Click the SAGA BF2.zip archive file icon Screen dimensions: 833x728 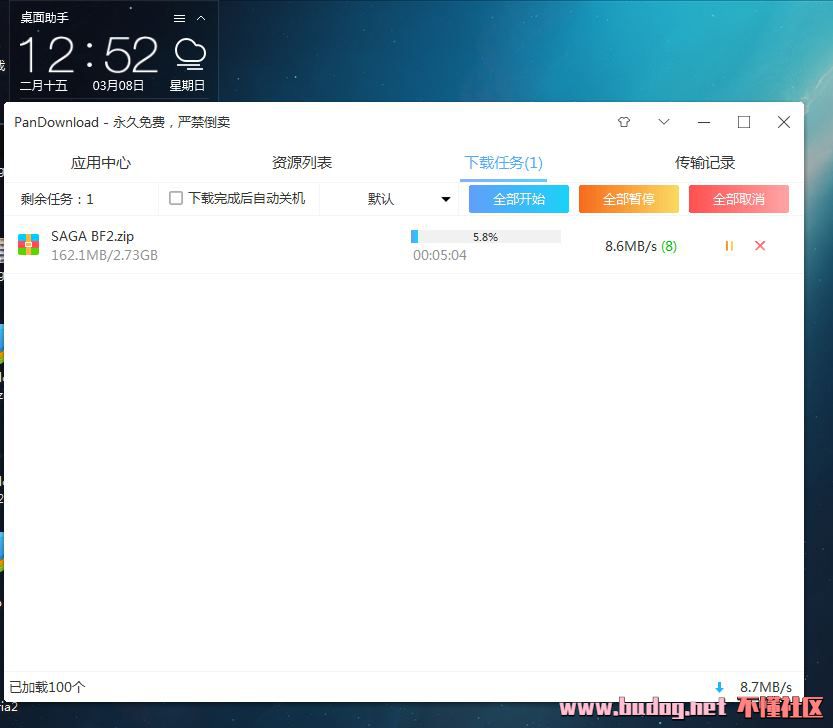(29, 245)
